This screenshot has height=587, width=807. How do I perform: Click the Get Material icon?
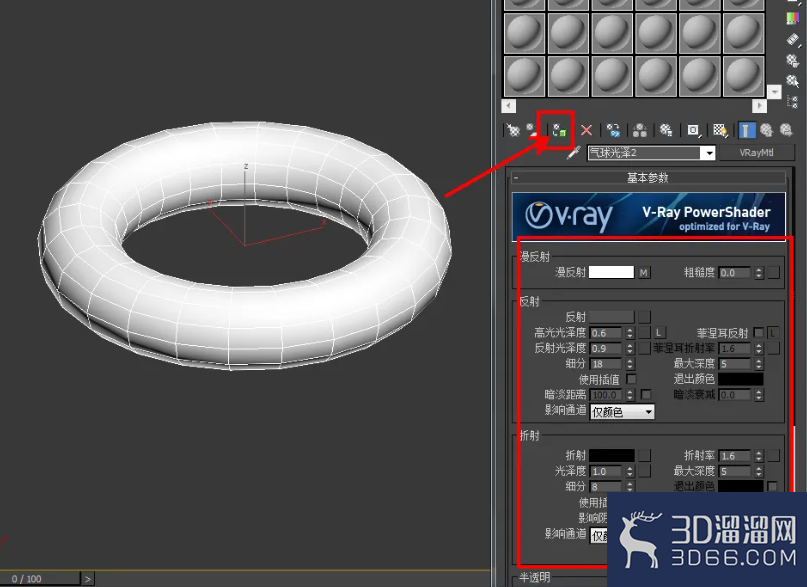(513, 130)
